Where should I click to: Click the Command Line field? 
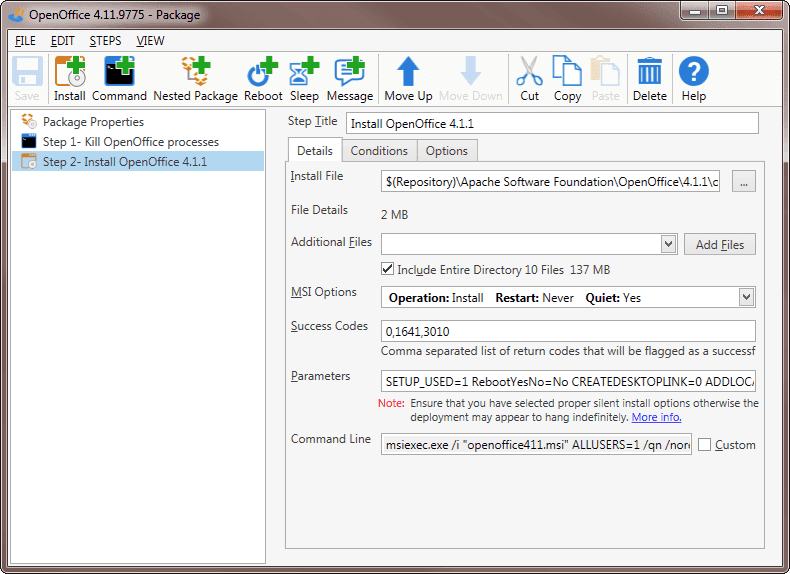(536, 444)
